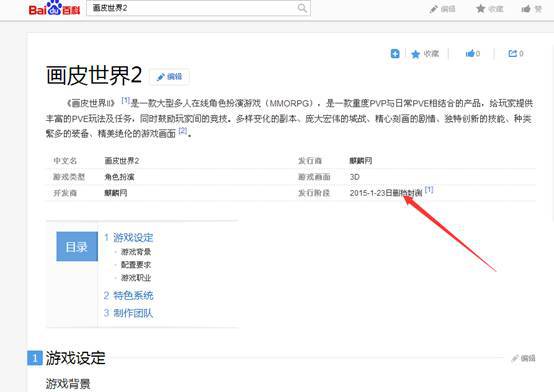Click the 目录 contents block
This screenshot has height=392, width=554.
(x=77, y=247)
